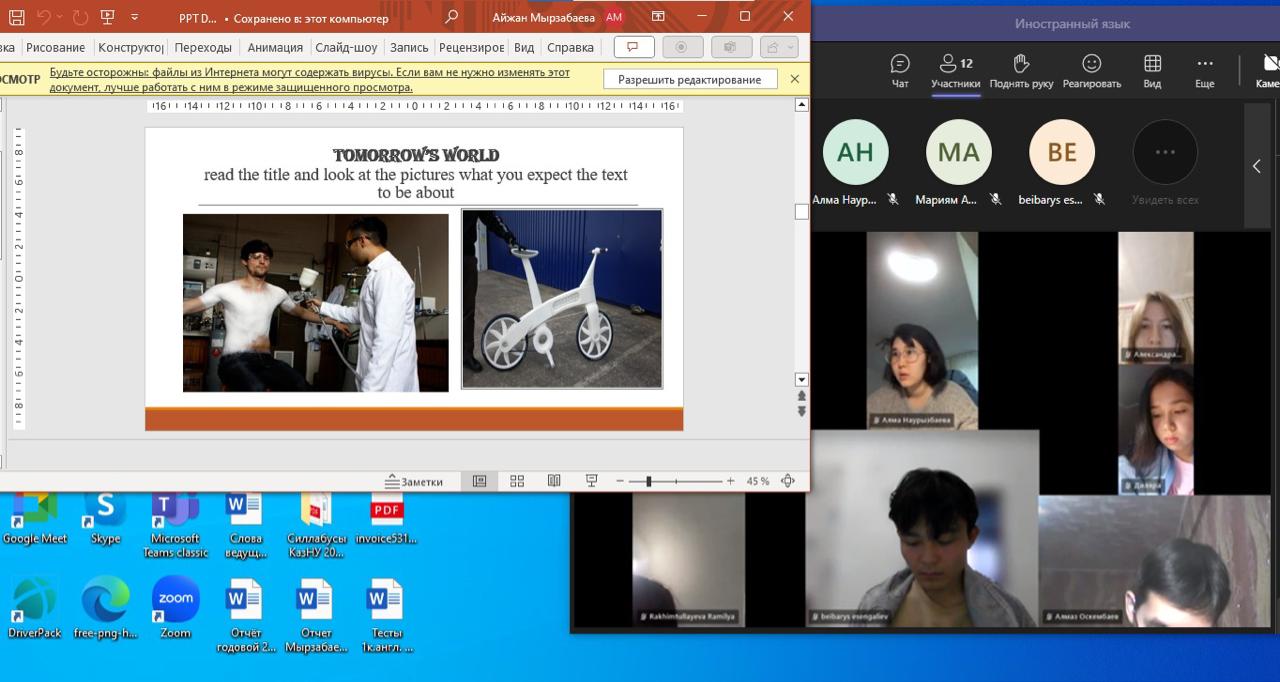Image resolution: width=1280 pixels, height=682 pixels.
Task: Click Разрешить редактирование button
Action: [x=690, y=79]
